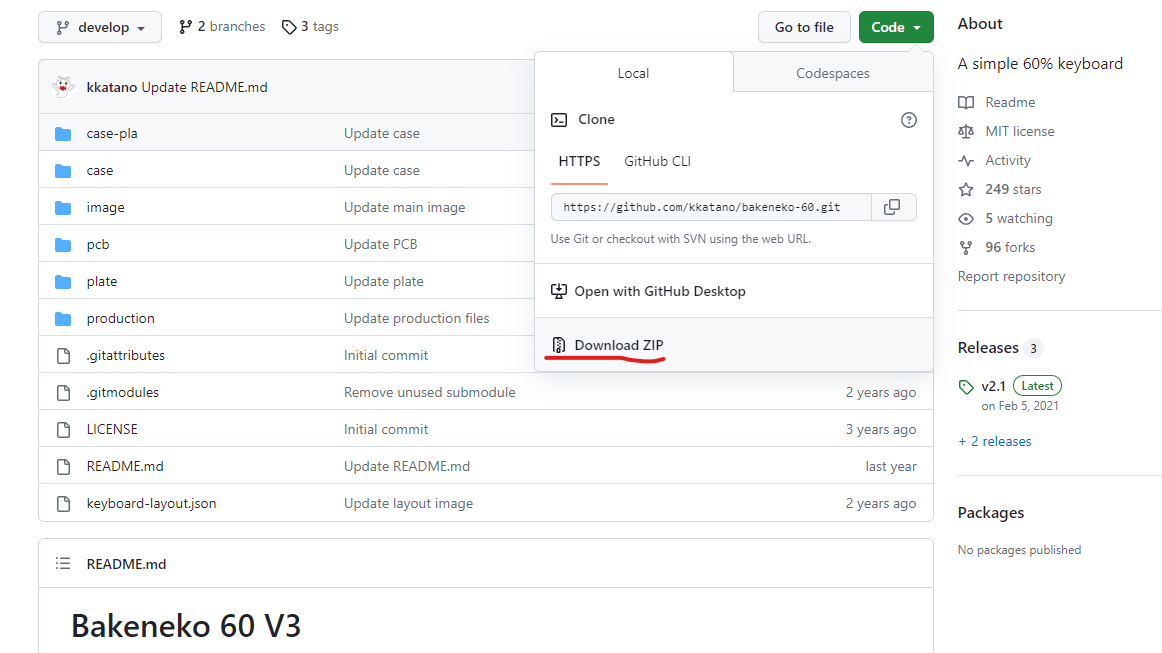Viewport: 1162px width, 653px height.
Task: Select the HTTPS clone tab
Action: tap(580, 162)
